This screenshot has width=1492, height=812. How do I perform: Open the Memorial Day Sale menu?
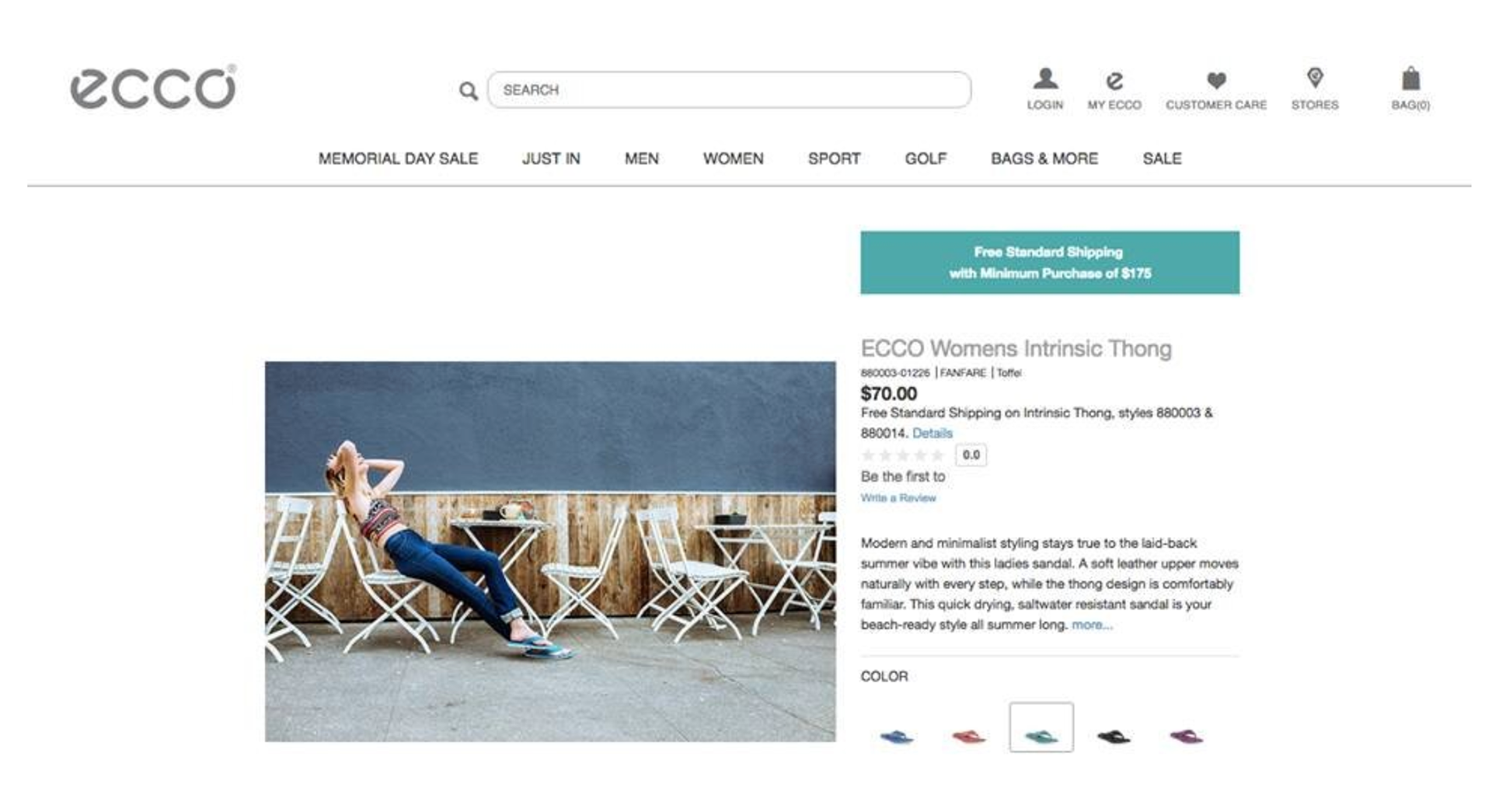tap(398, 159)
